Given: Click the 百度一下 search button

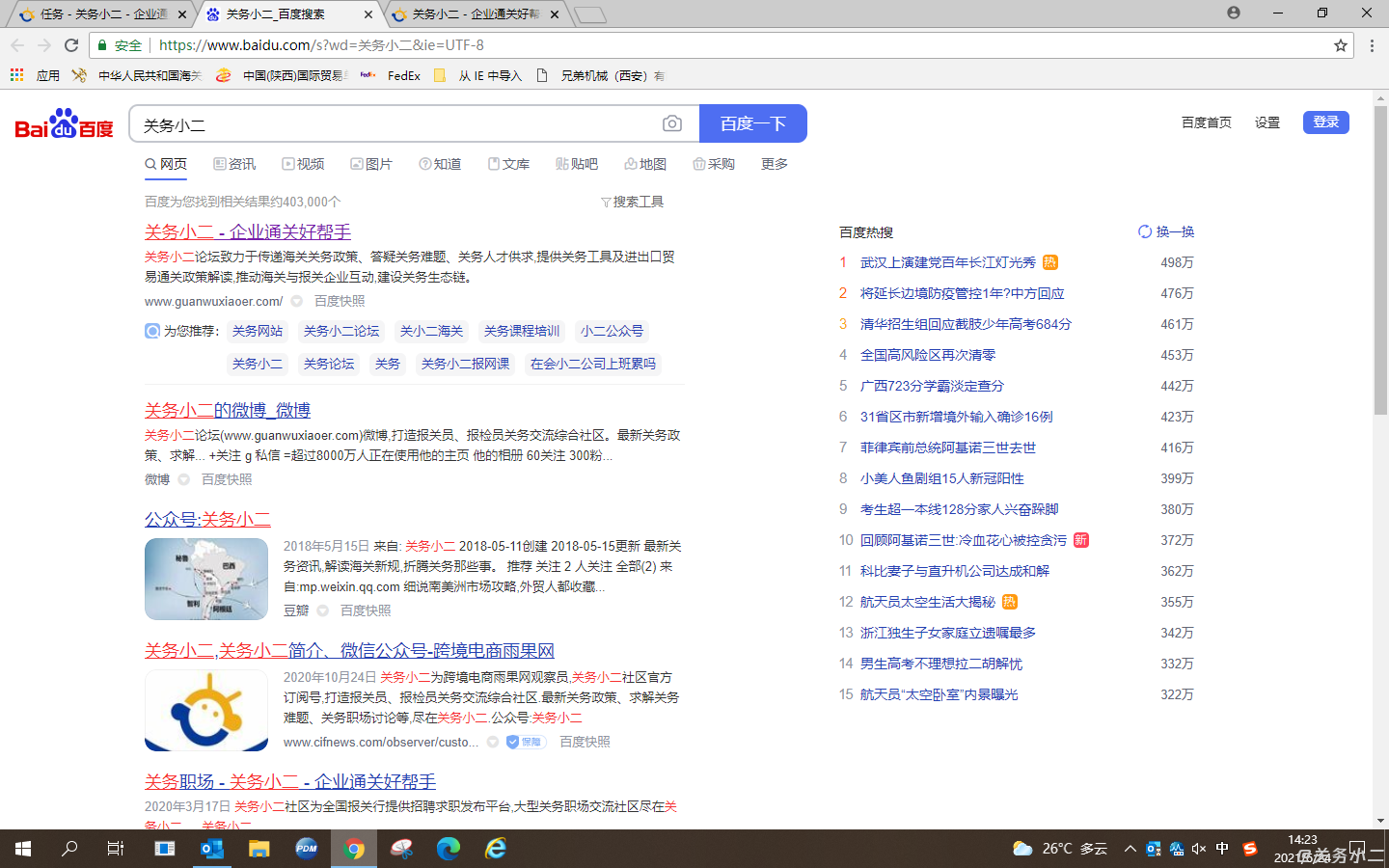Looking at the screenshot, I should (753, 123).
